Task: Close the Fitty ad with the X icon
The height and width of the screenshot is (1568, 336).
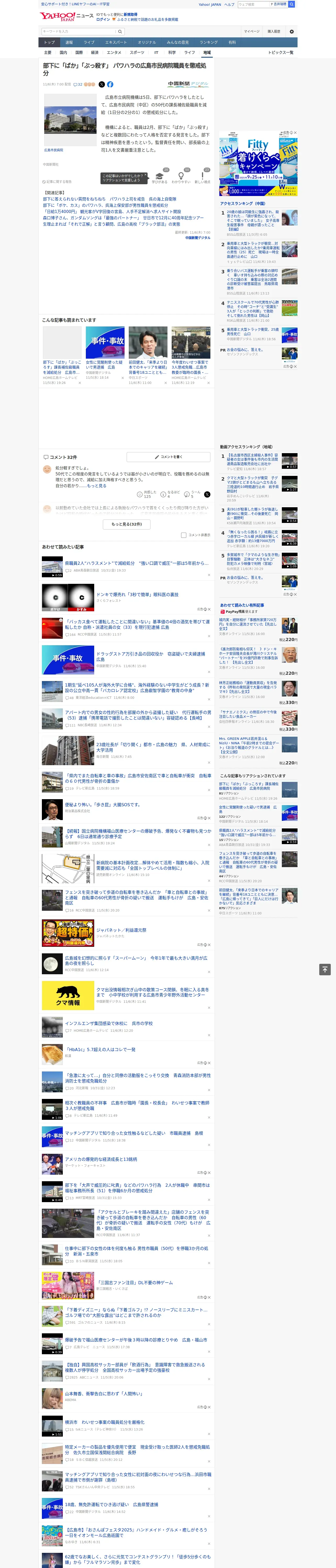Action: 296,133
